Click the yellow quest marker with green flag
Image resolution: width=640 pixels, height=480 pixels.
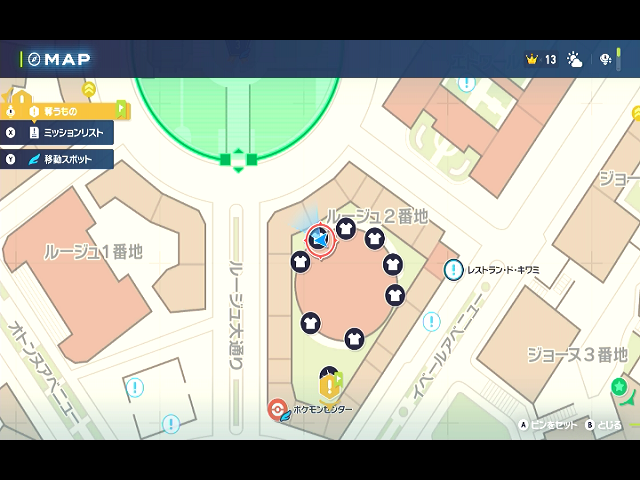[x=329, y=384]
